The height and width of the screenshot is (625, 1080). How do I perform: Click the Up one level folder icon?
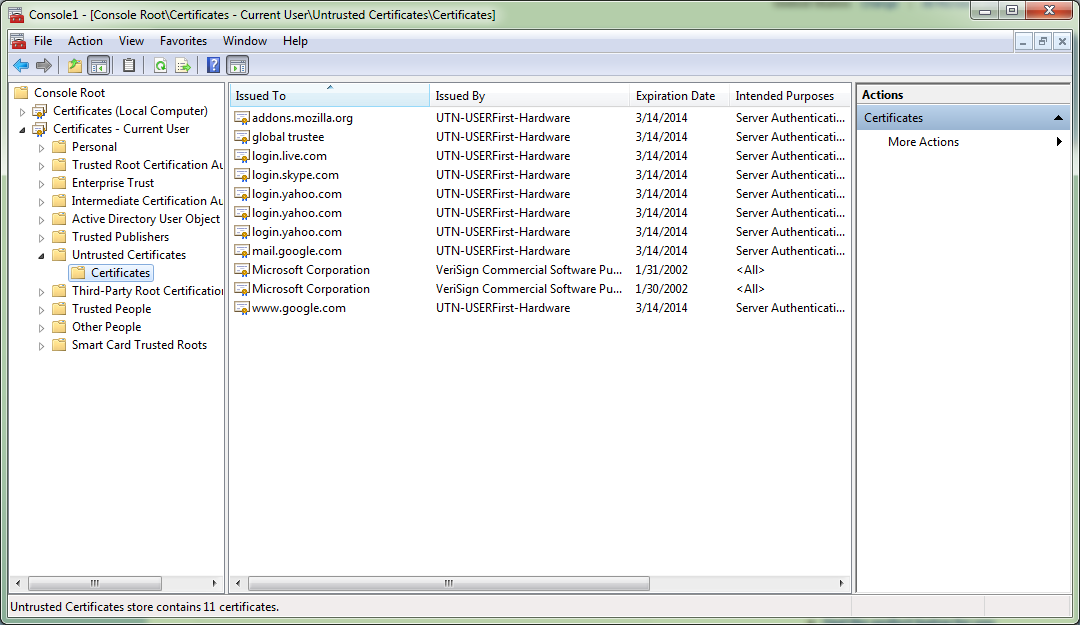click(74, 66)
